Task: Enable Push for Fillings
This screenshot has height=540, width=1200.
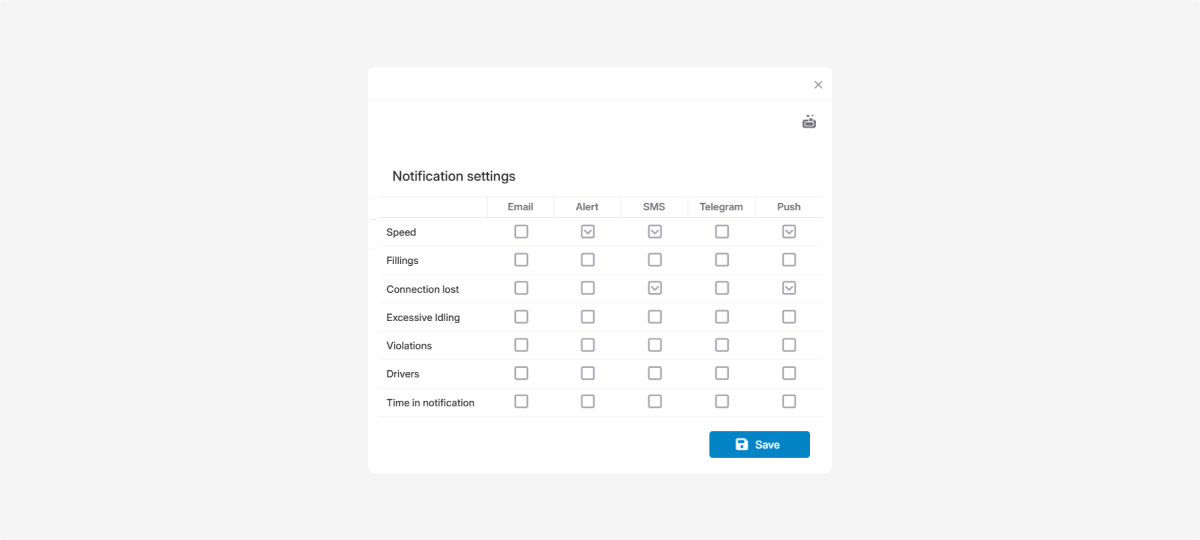Action: pyautogui.click(x=789, y=260)
